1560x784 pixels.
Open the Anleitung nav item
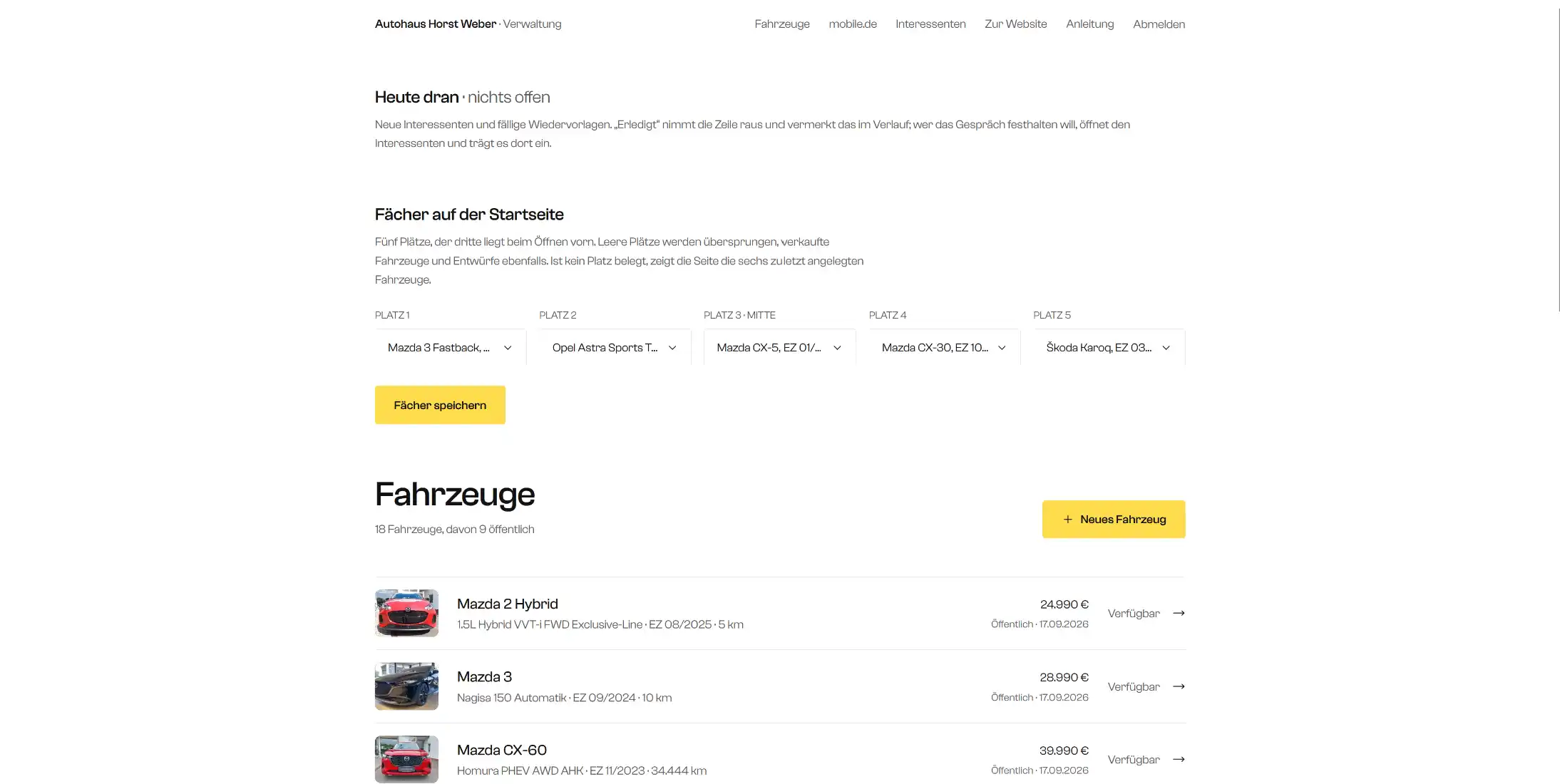coord(1089,24)
